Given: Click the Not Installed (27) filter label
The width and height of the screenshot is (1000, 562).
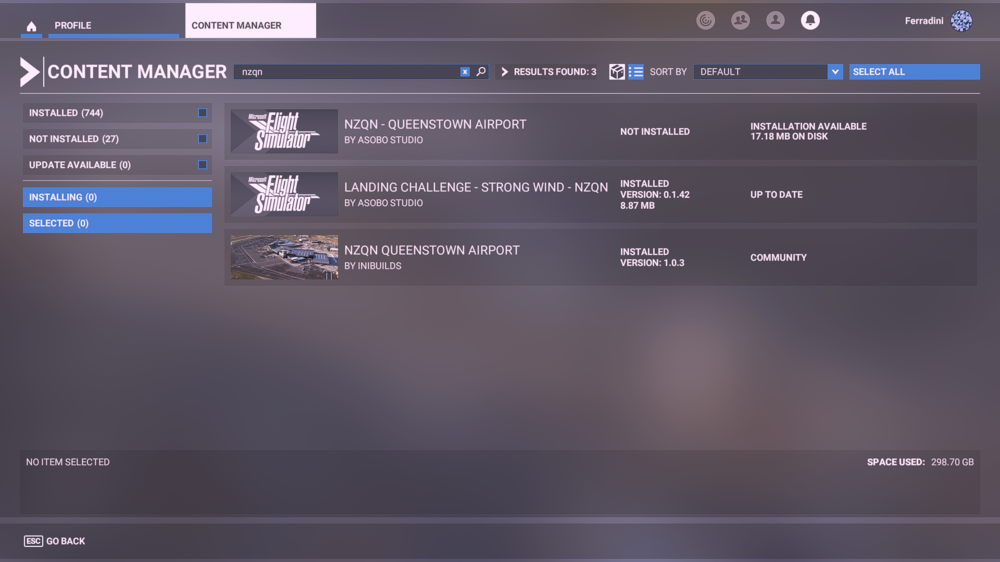Looking at the screenshot, I should (x=73, y=138).
